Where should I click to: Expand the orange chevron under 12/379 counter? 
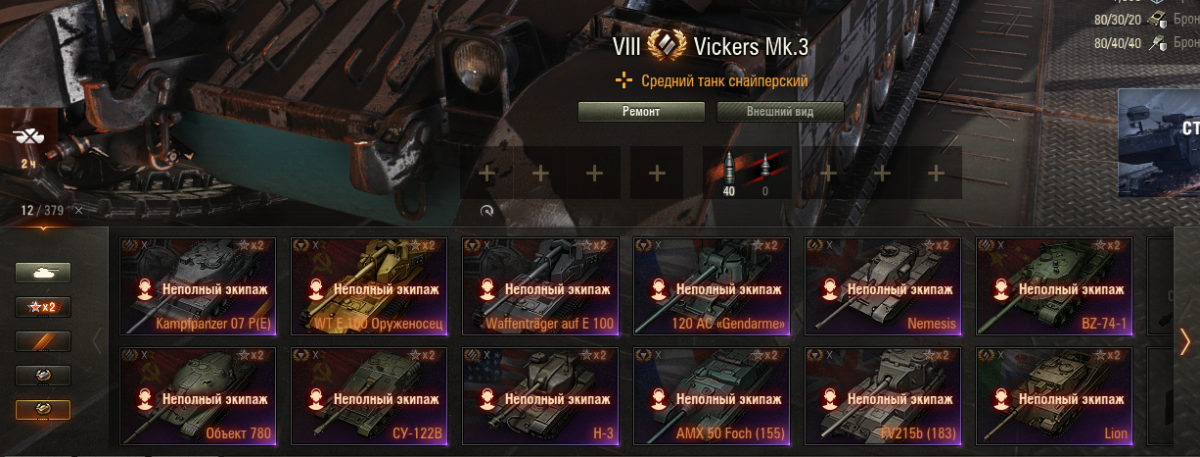[x=42, y=226]
